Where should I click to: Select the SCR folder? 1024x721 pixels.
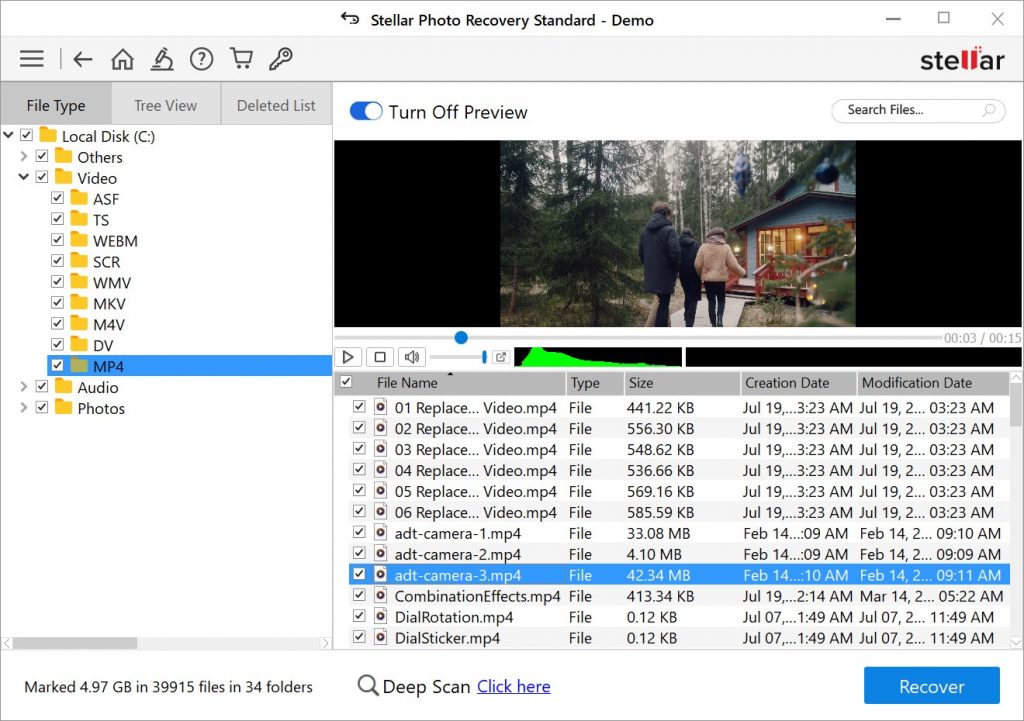106,262
